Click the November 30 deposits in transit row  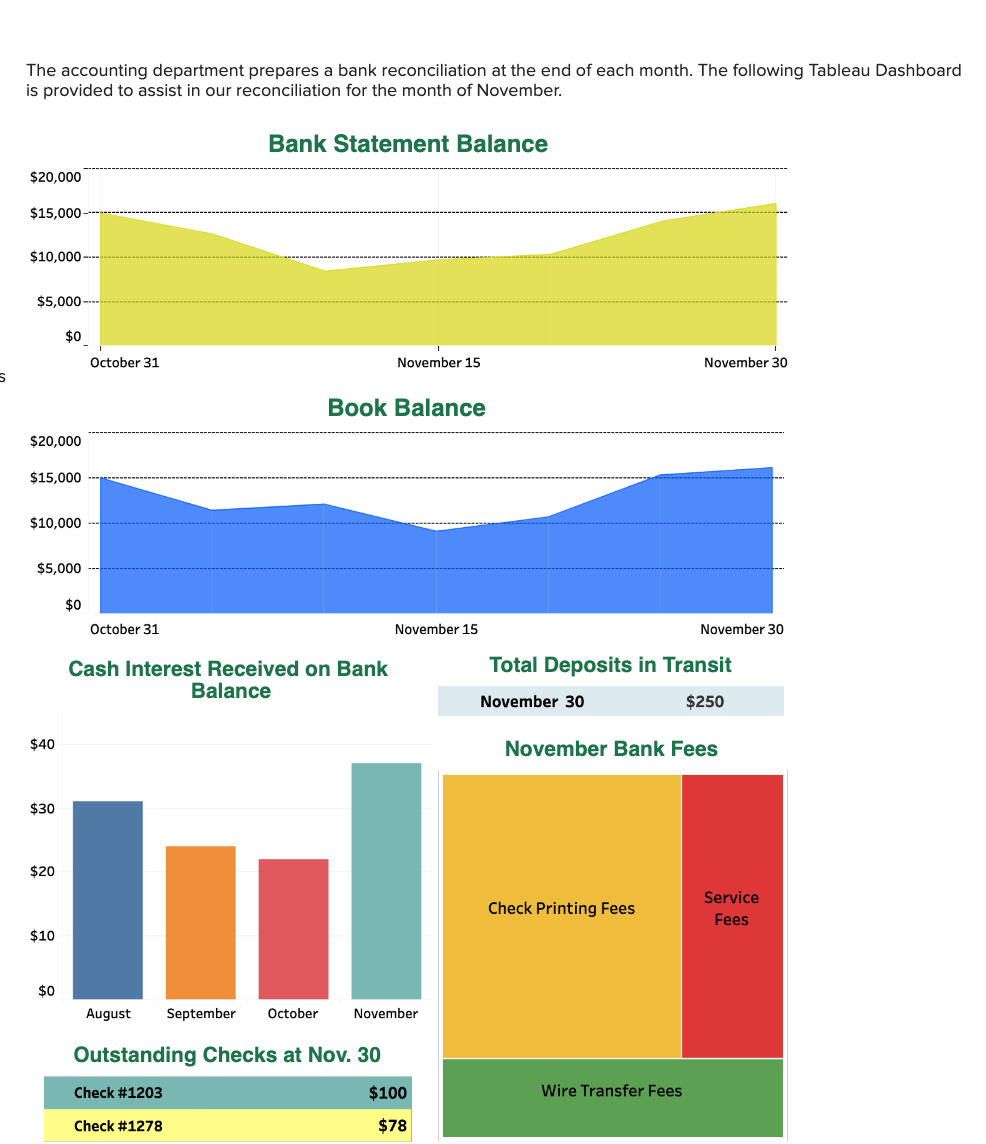(611, 701)
